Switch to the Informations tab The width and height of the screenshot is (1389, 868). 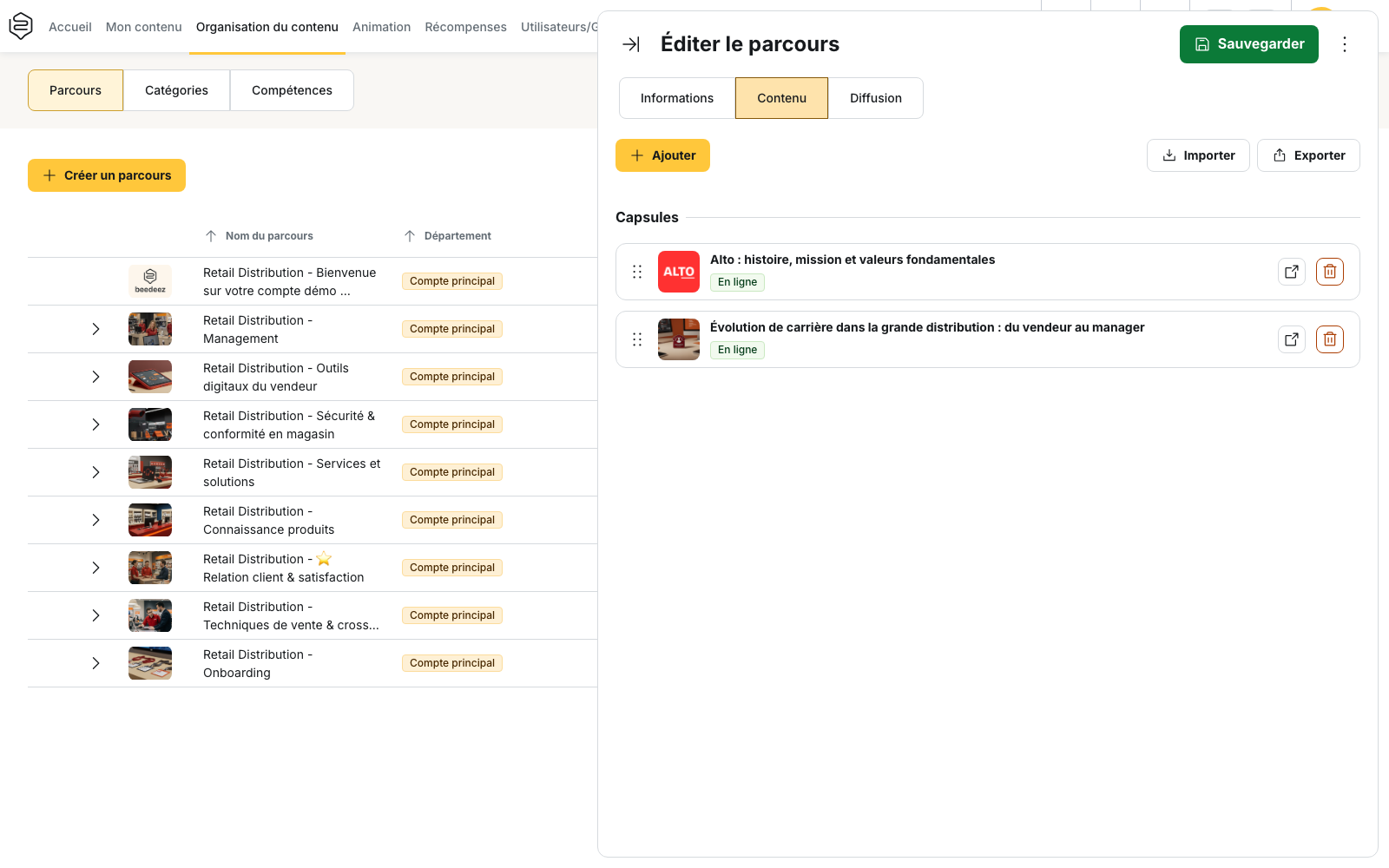coord(677,98)
